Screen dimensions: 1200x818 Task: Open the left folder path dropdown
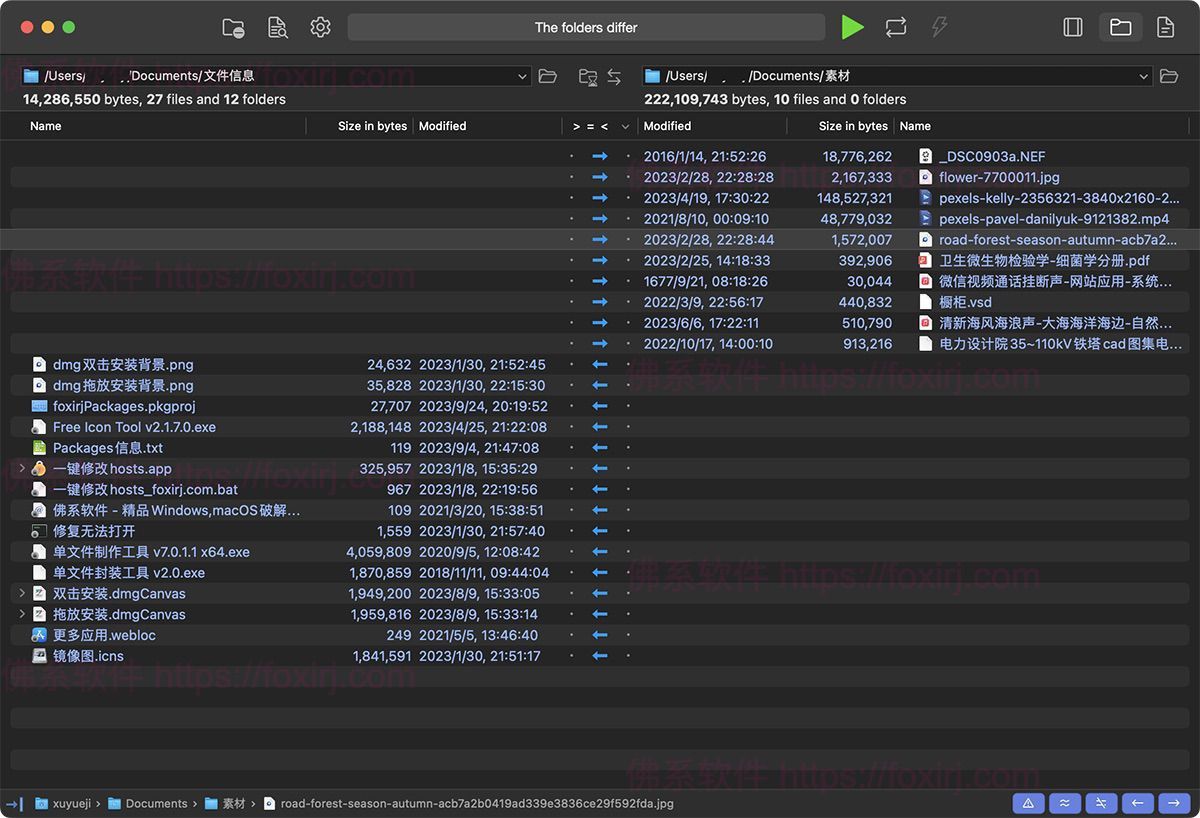(x=523, y=76)
